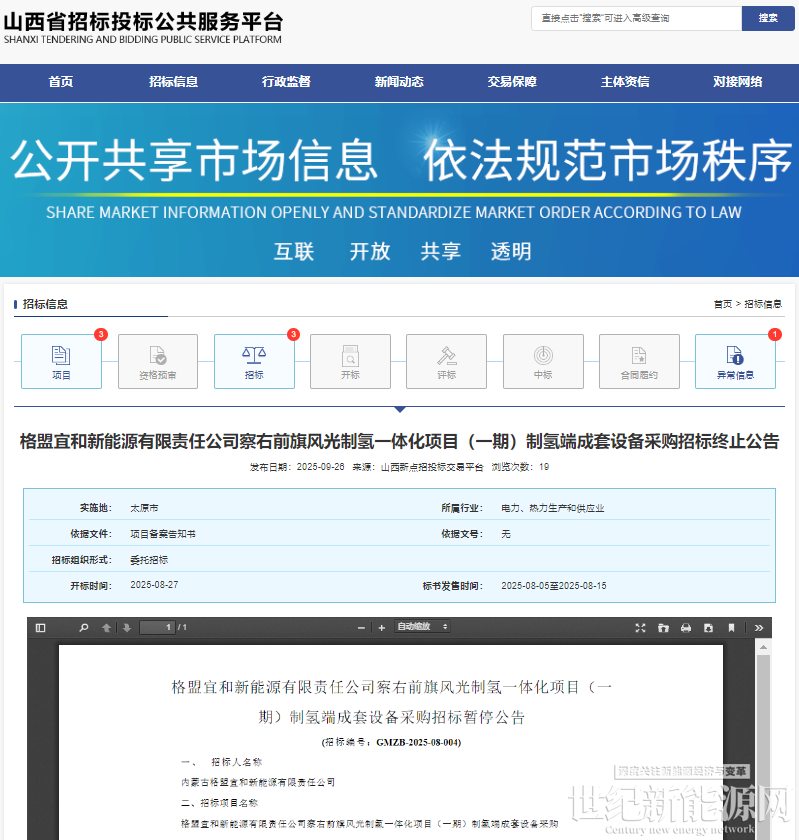The image size is (799, 840).
Task: Click the PDF page number field
Action: (x=157, y=628)
